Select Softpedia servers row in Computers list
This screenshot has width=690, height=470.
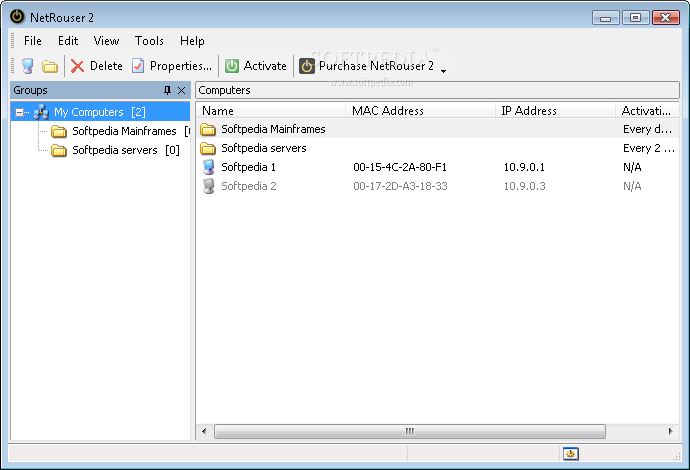437,148
